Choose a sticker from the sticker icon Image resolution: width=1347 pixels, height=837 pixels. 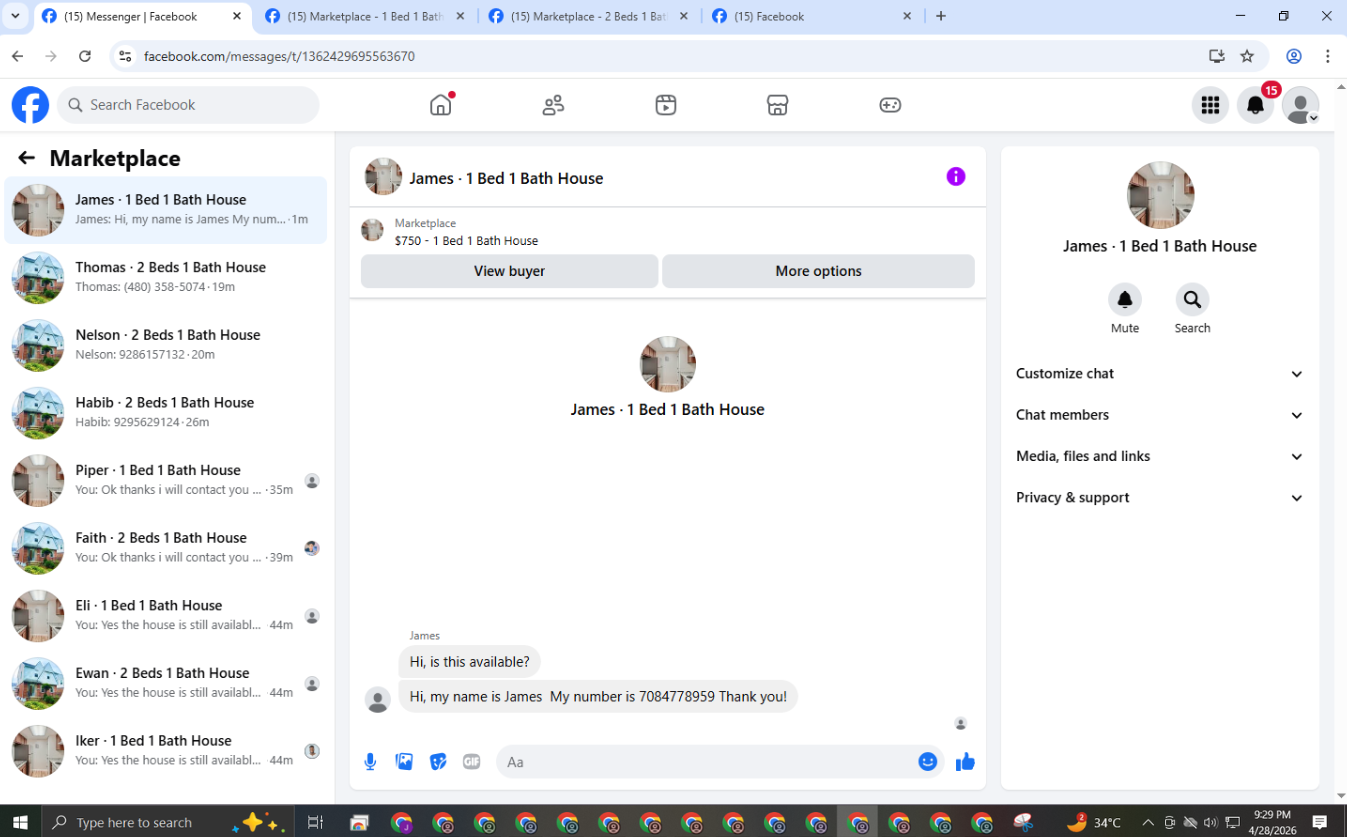(438, 762)
